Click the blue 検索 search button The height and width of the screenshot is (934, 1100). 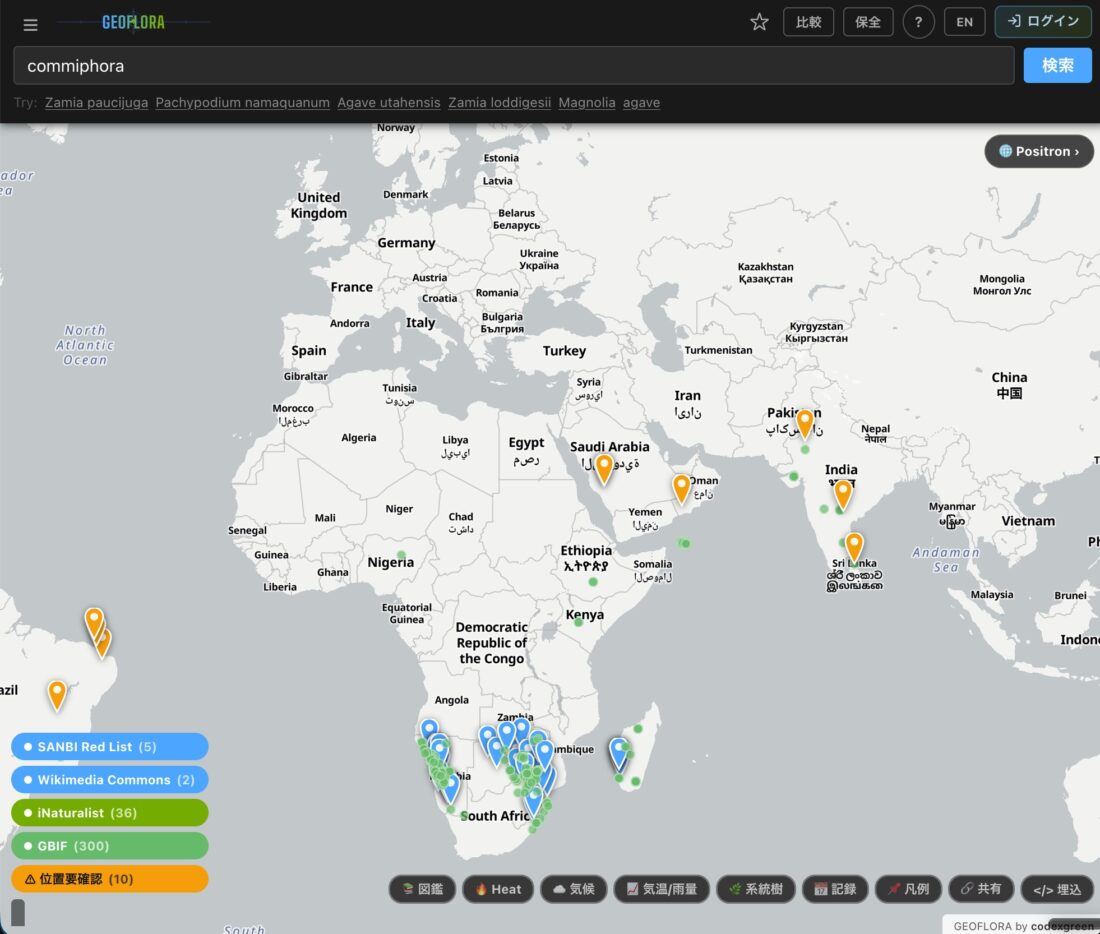1057,66
